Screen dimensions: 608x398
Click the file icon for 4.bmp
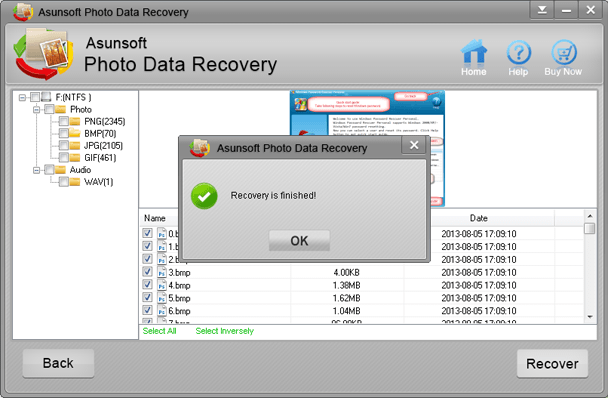click(162, 285)
